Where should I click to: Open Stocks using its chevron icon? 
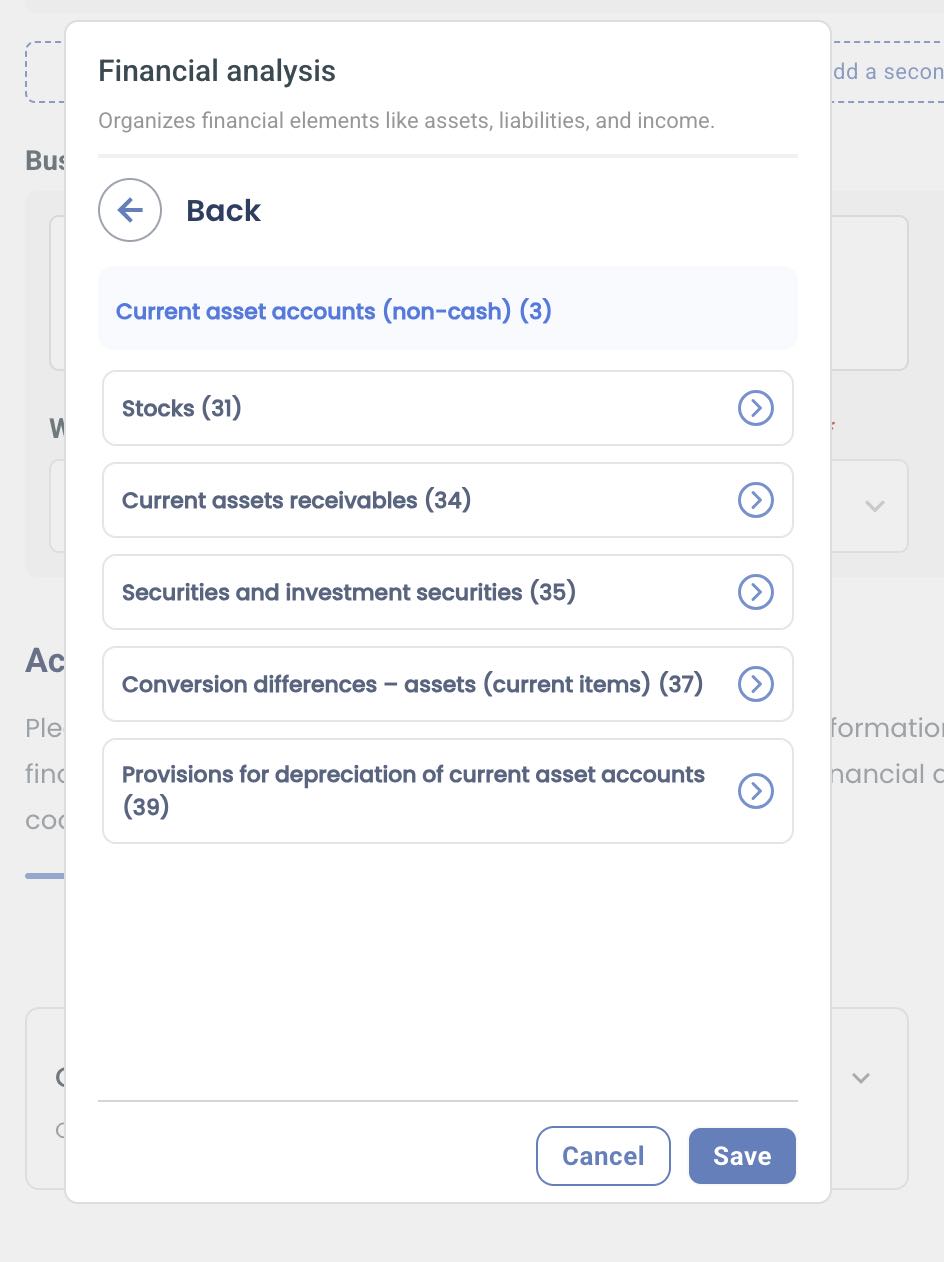[756, 408]
